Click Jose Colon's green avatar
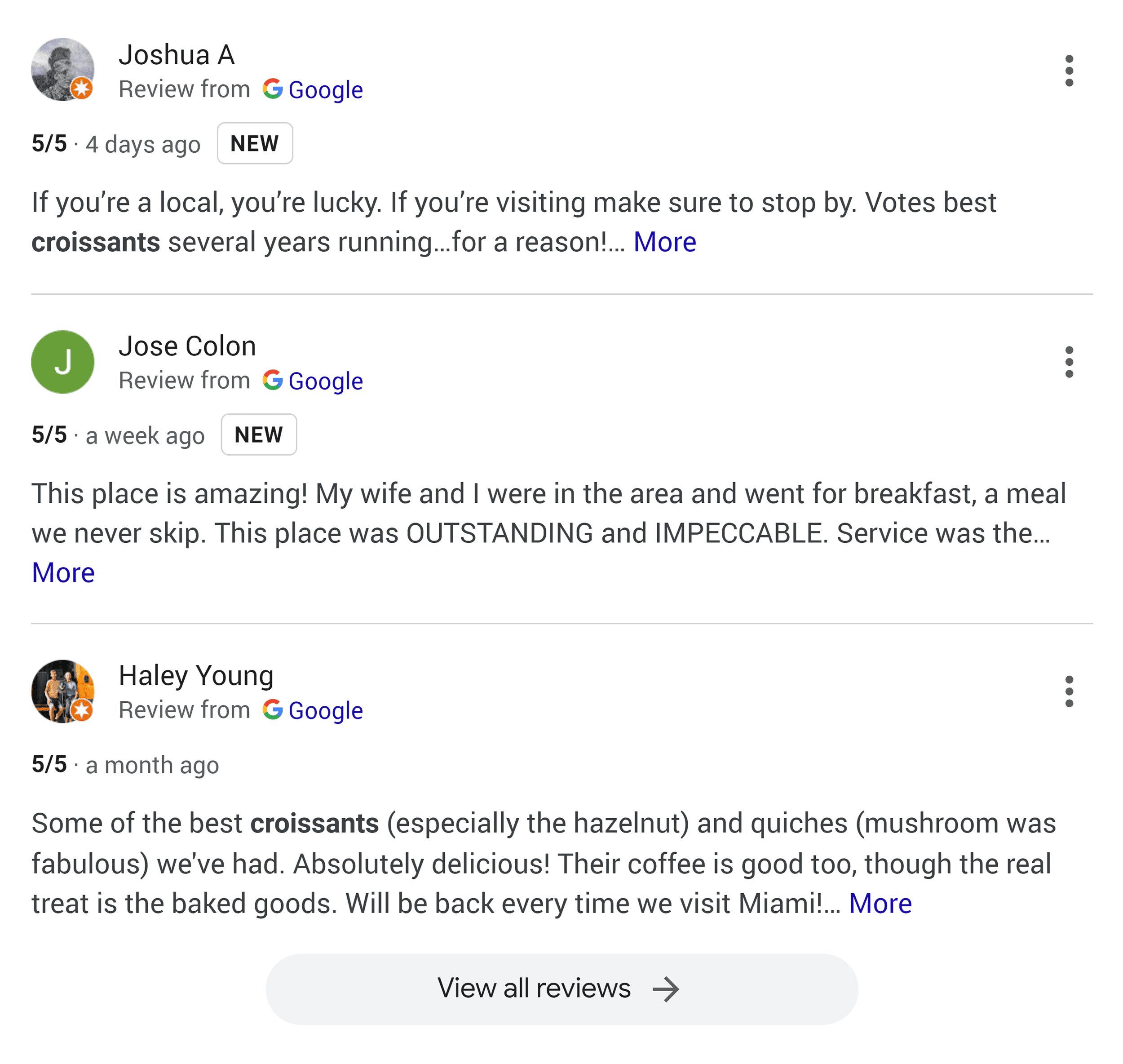Viewport: 1123px width, 1064px height. point(63,362)
